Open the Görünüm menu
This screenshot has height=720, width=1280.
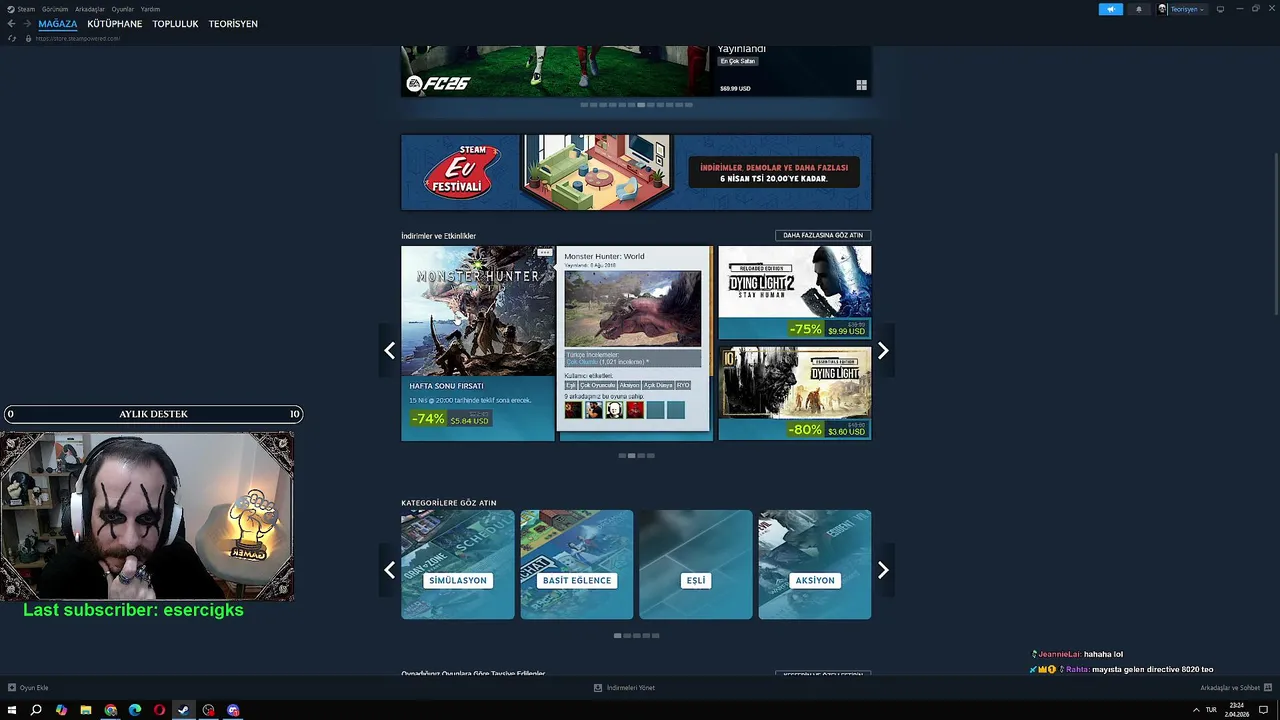[55, 9]
